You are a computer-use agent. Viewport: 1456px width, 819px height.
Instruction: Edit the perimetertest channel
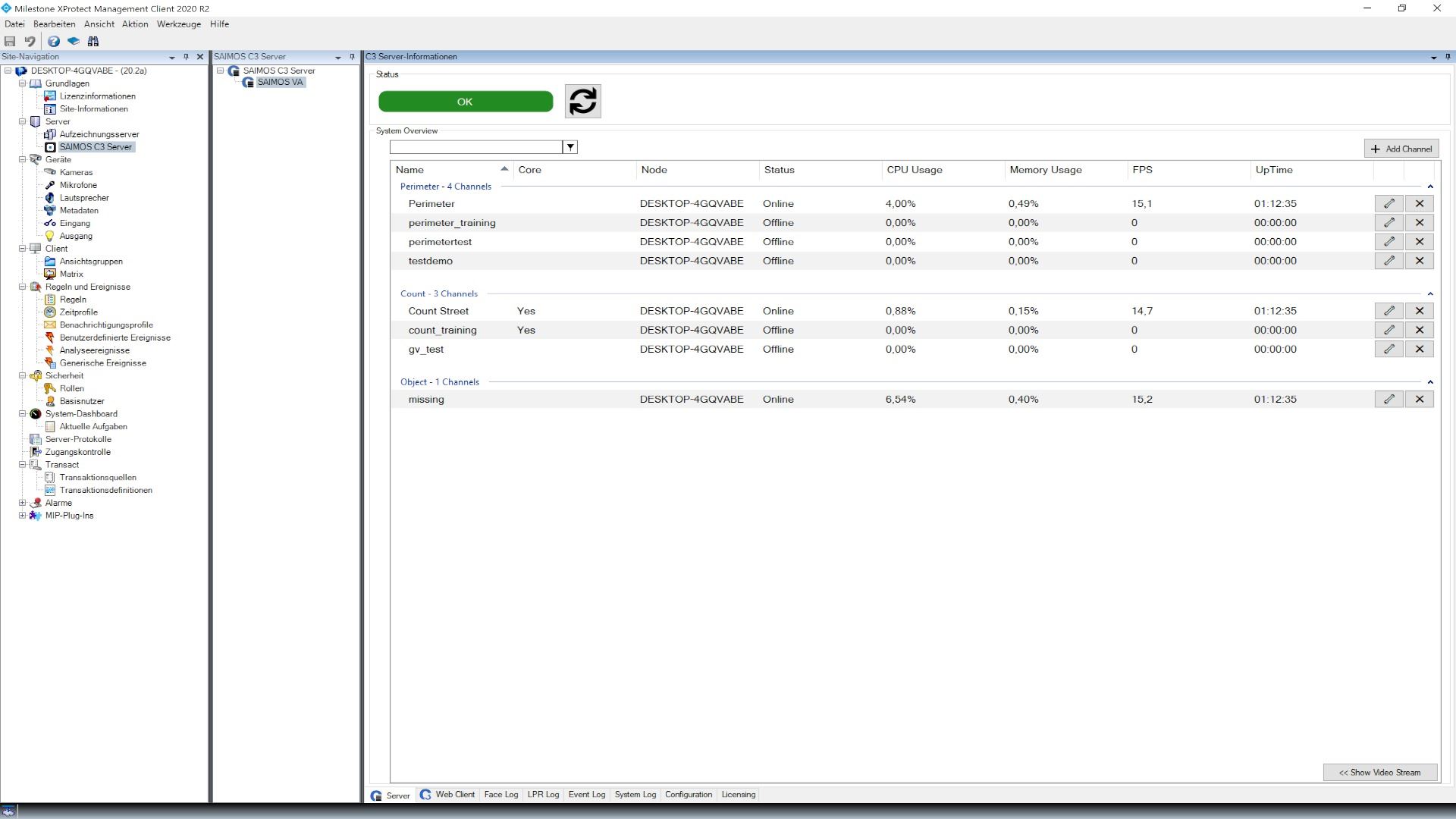[x=1389, y=241]
